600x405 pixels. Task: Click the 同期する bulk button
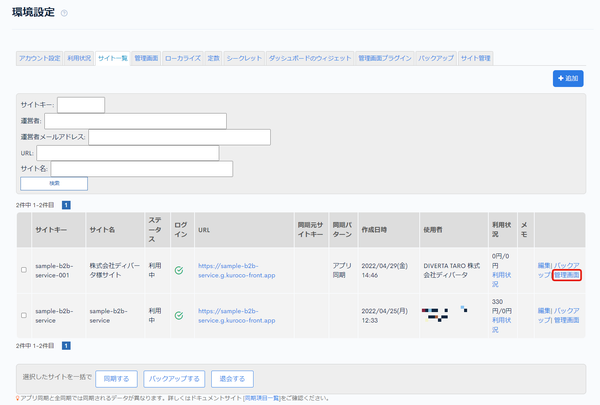(116, 379)
